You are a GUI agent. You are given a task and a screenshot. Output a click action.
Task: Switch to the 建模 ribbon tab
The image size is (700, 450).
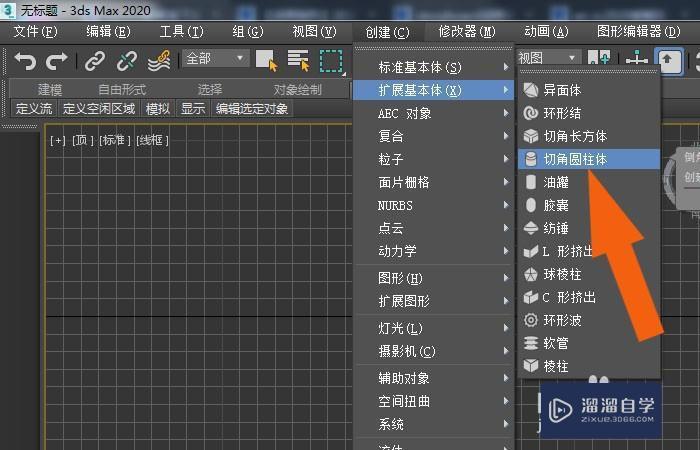coord(50,90)
